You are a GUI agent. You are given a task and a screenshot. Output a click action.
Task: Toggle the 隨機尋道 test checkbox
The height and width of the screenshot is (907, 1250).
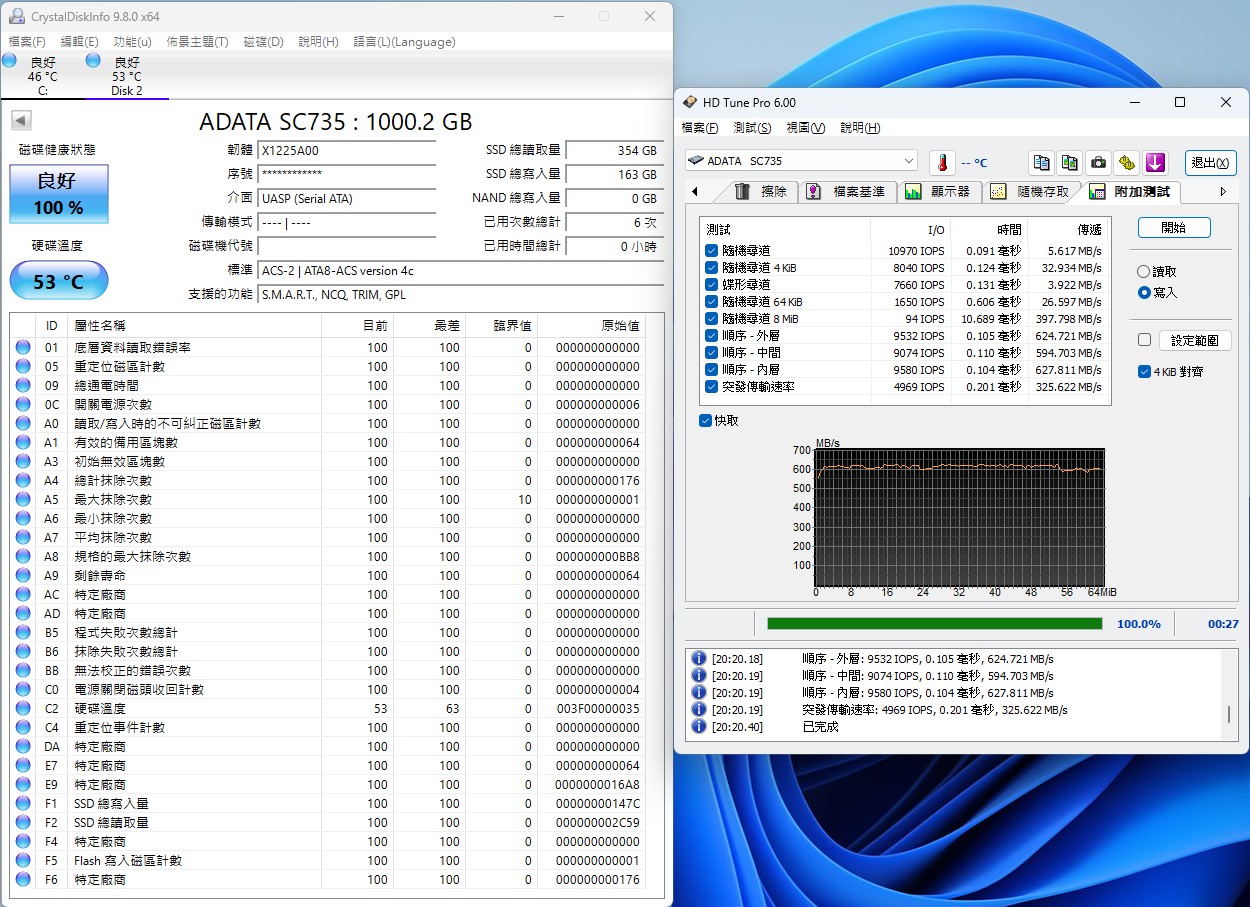point(711,251)
